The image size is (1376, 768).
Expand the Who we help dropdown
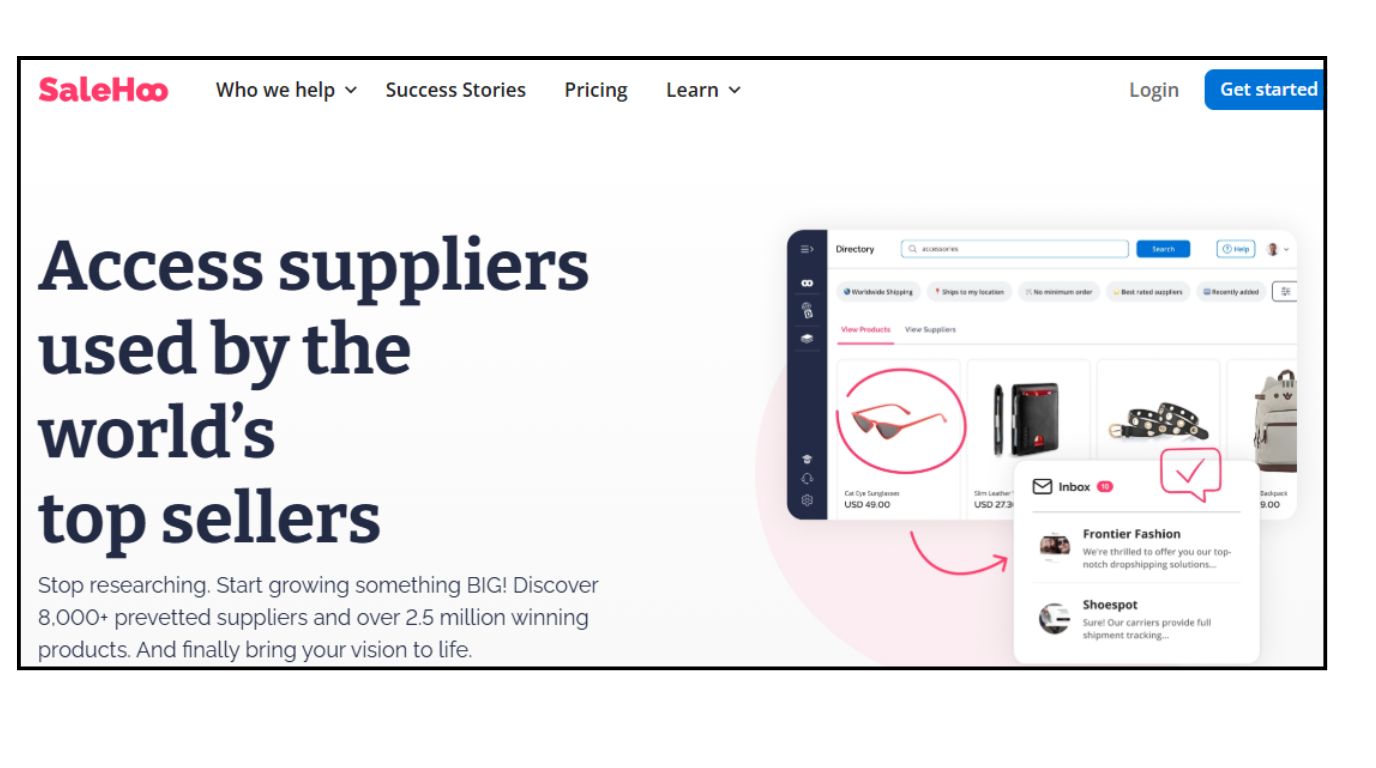[x=286, y=90]
